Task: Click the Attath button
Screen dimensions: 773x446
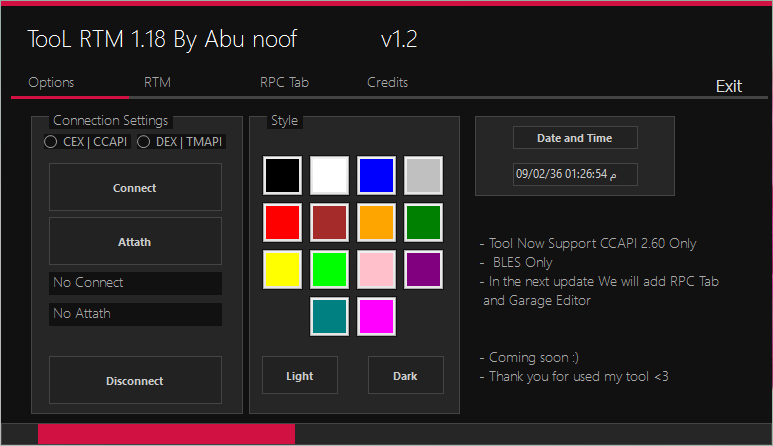Action: click(135, 242)
